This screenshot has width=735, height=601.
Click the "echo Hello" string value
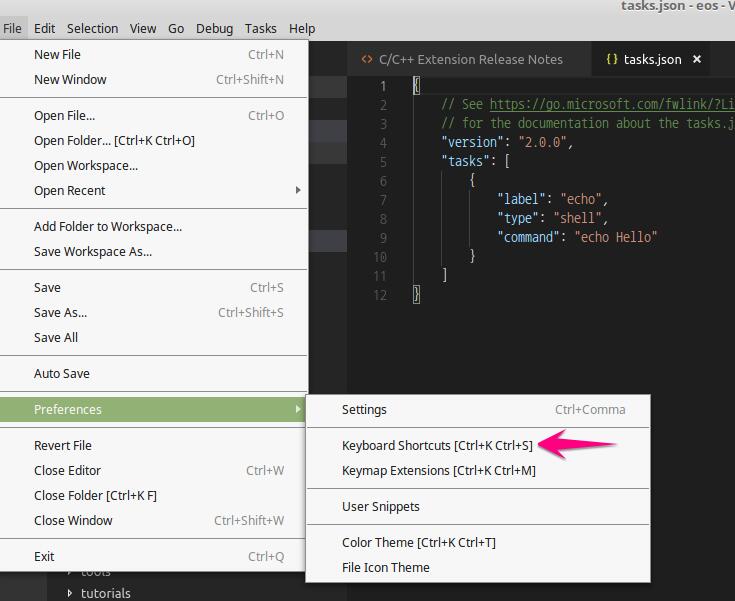[x=616, y=237]
